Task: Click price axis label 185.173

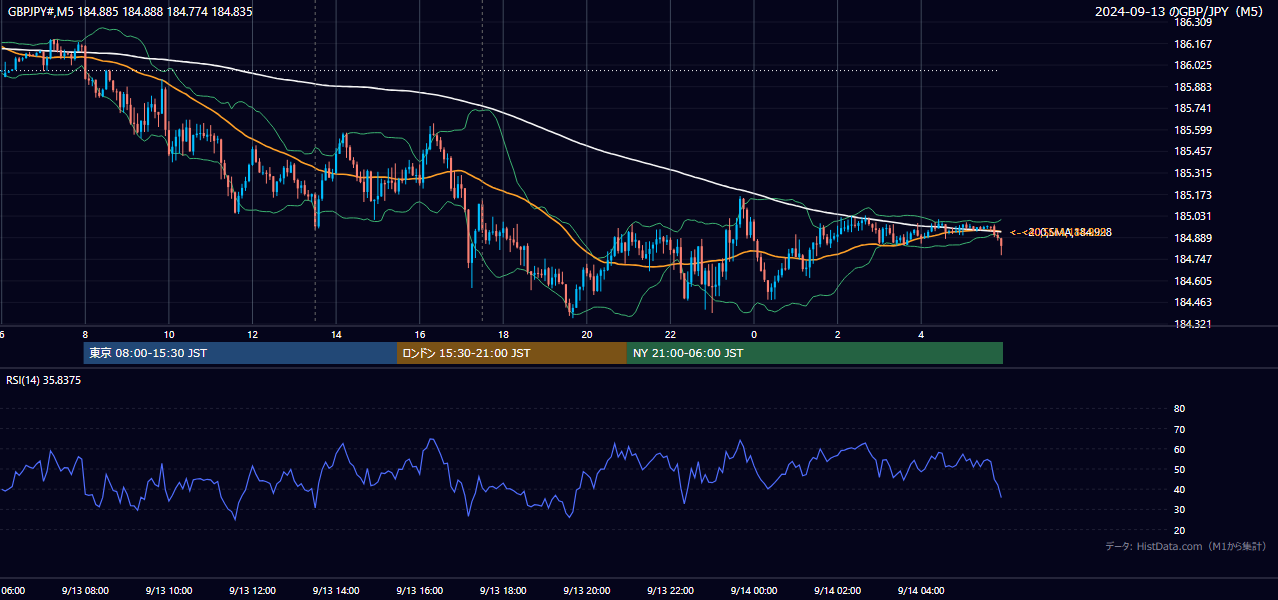Action: [1192, 195]
